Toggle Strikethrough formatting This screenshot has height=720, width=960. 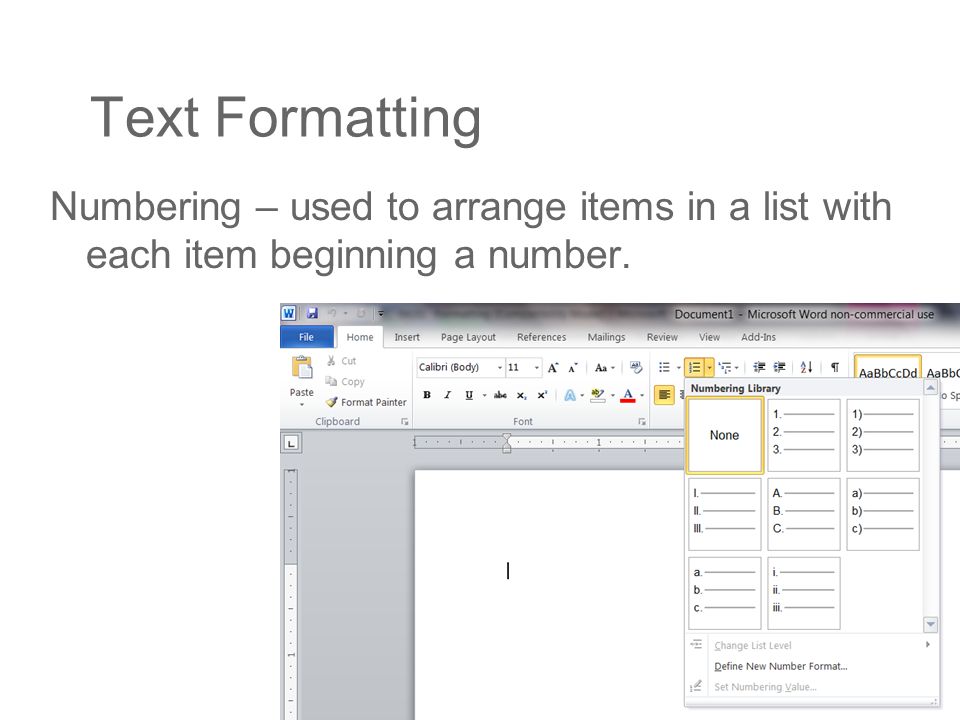tap(500, 396)
